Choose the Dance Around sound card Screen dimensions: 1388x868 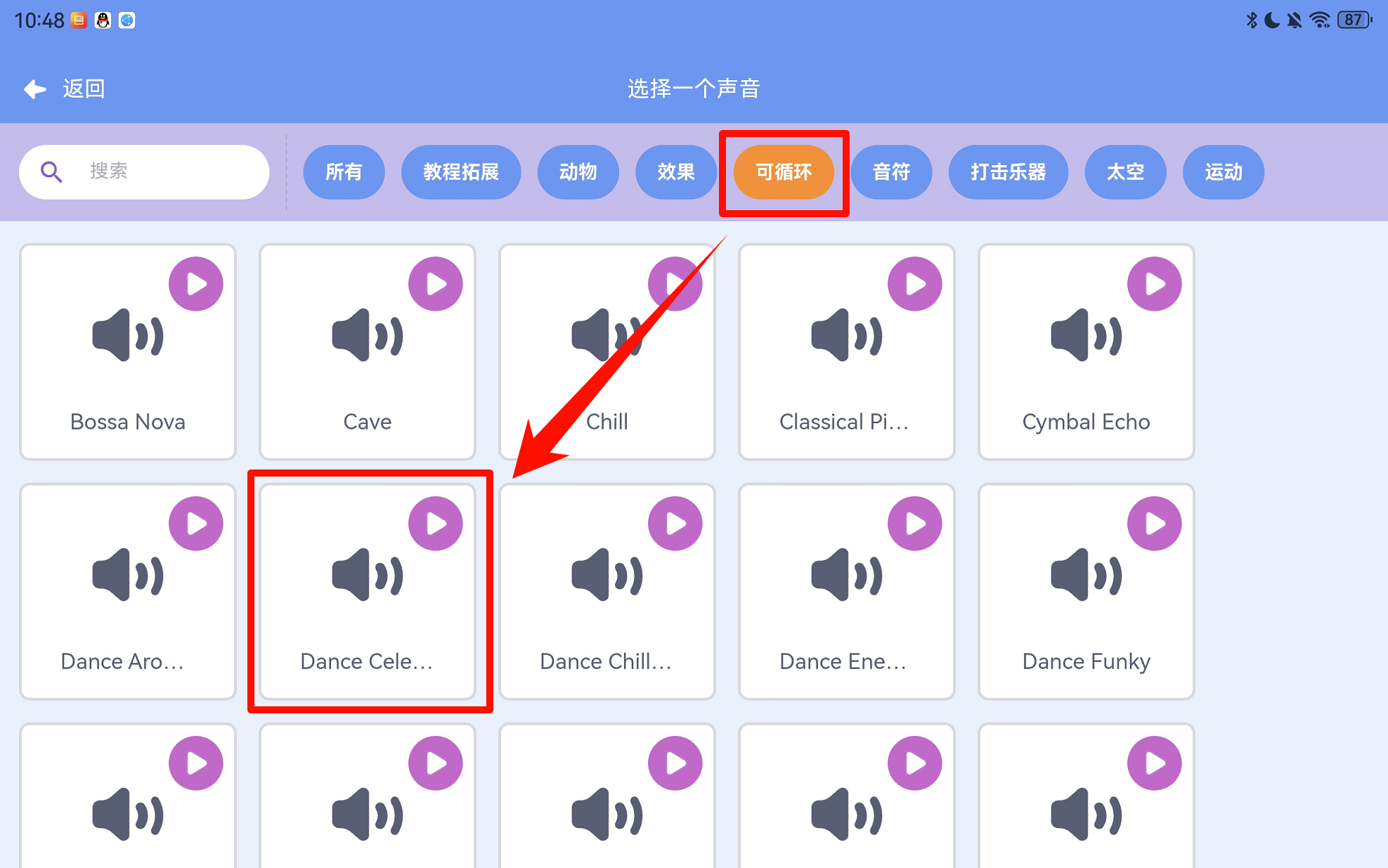pyautogui.click(x=128, y=591)
